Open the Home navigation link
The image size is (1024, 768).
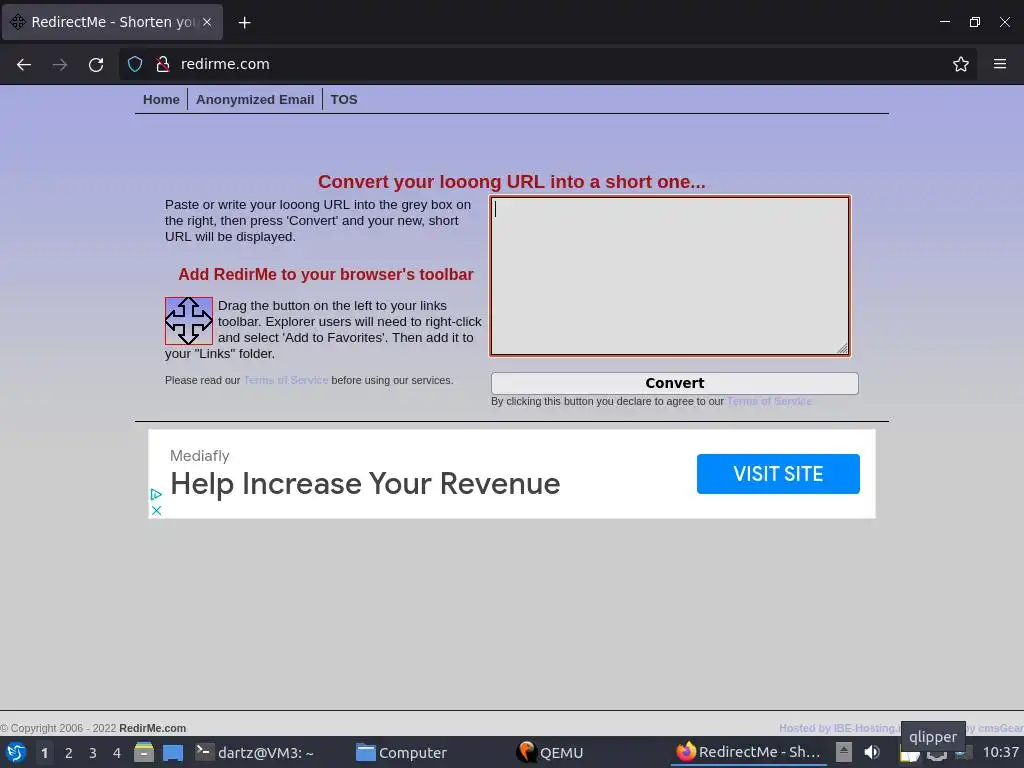(161, 99)
